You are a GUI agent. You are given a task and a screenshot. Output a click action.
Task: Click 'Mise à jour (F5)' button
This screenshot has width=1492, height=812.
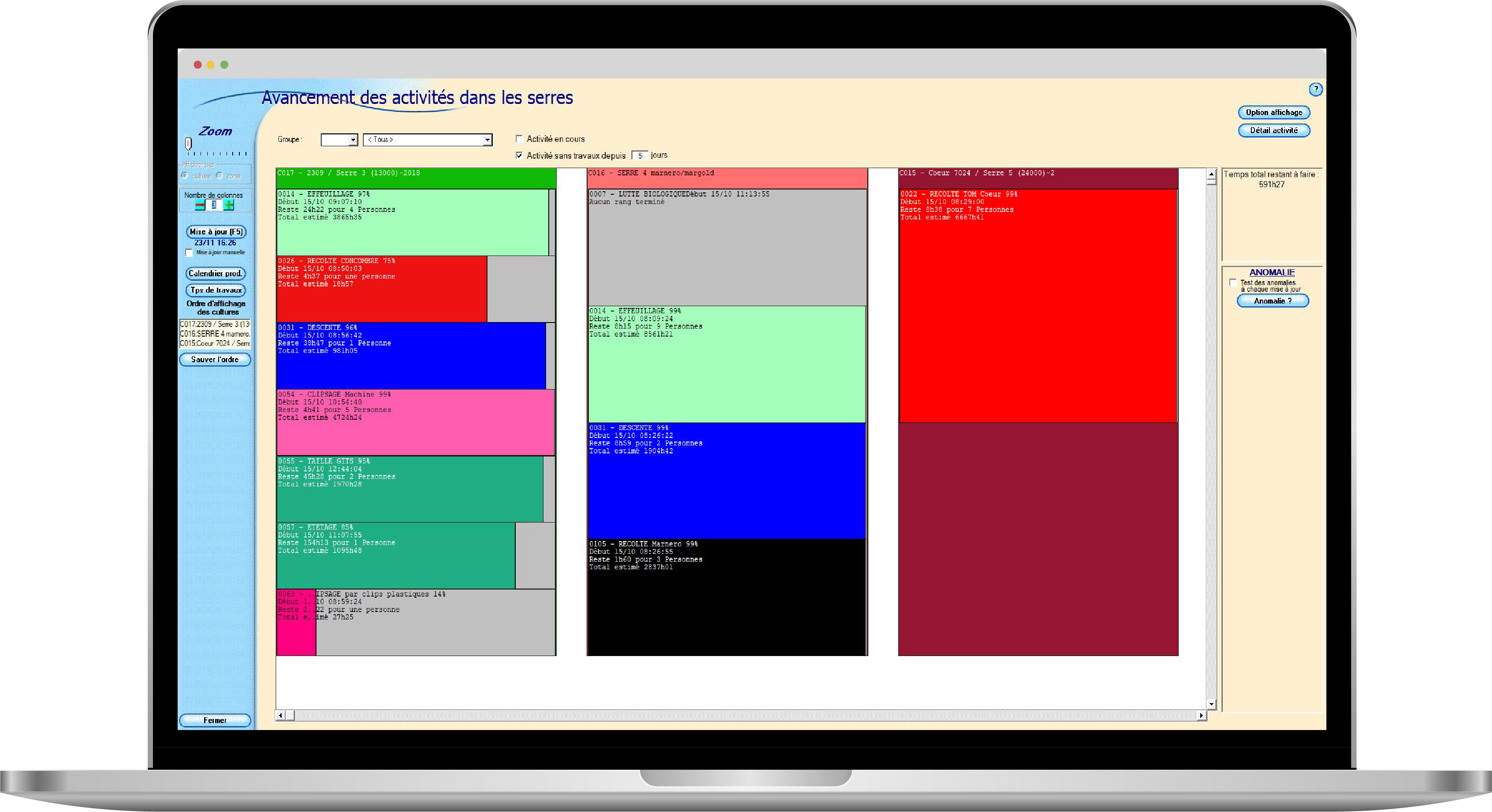pyautogui.click(x=216, y=231)
